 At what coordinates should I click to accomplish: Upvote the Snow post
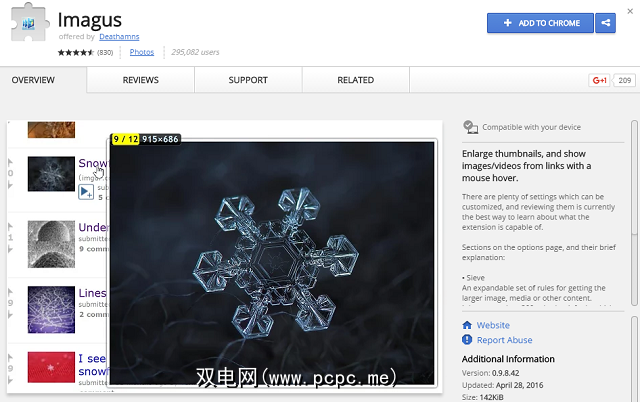point(11,163)
